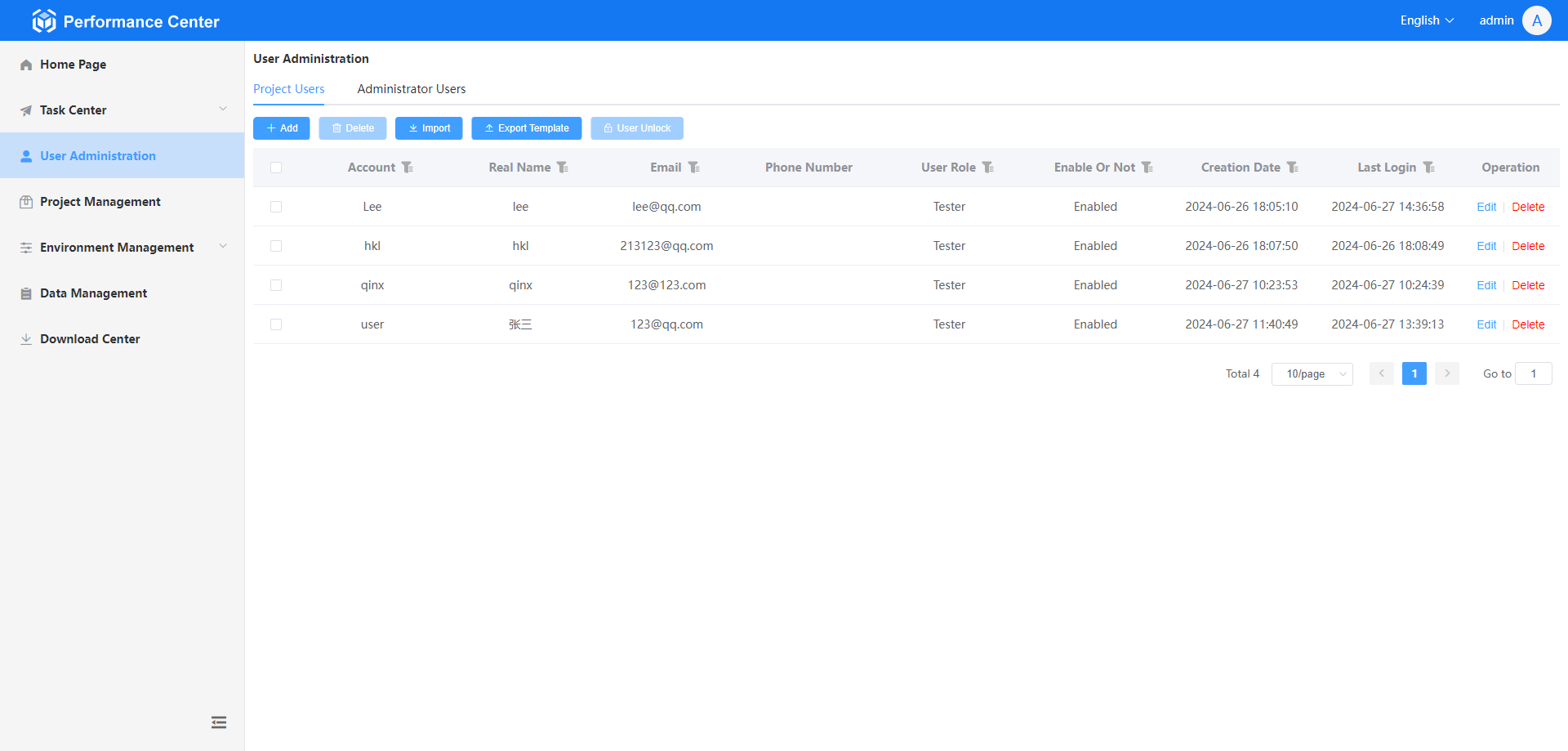Collapse sidebar using the bottom menu icon
Screen dimensions: 1568x751
pos(219,722)
